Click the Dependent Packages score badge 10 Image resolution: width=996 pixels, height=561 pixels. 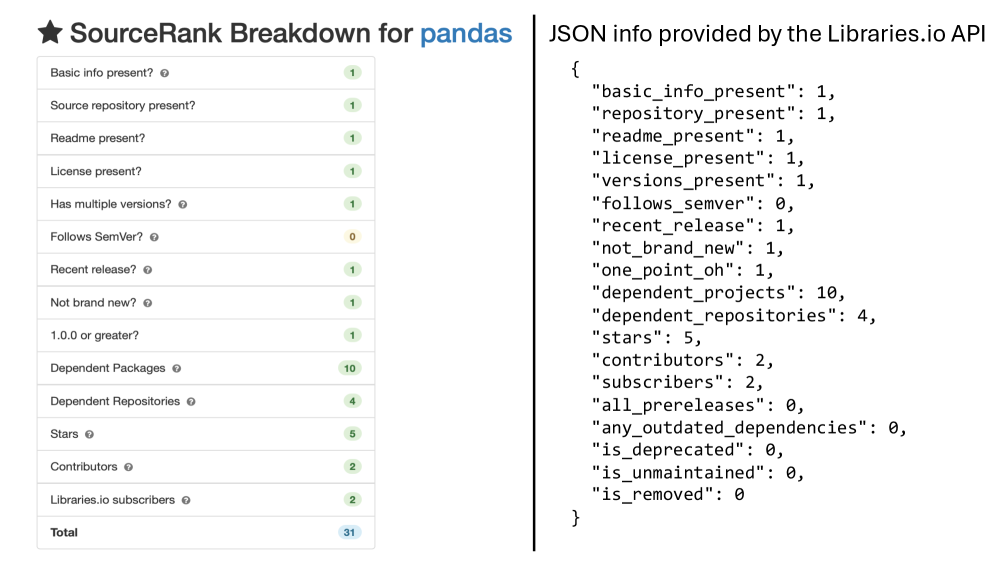click(x=349, y=368)
